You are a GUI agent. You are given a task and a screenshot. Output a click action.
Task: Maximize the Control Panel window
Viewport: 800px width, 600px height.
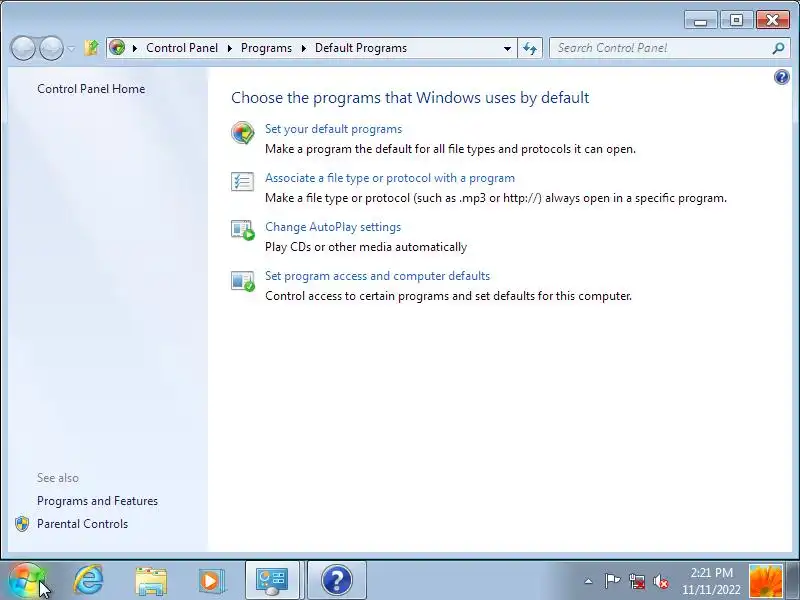coord(736,20)
